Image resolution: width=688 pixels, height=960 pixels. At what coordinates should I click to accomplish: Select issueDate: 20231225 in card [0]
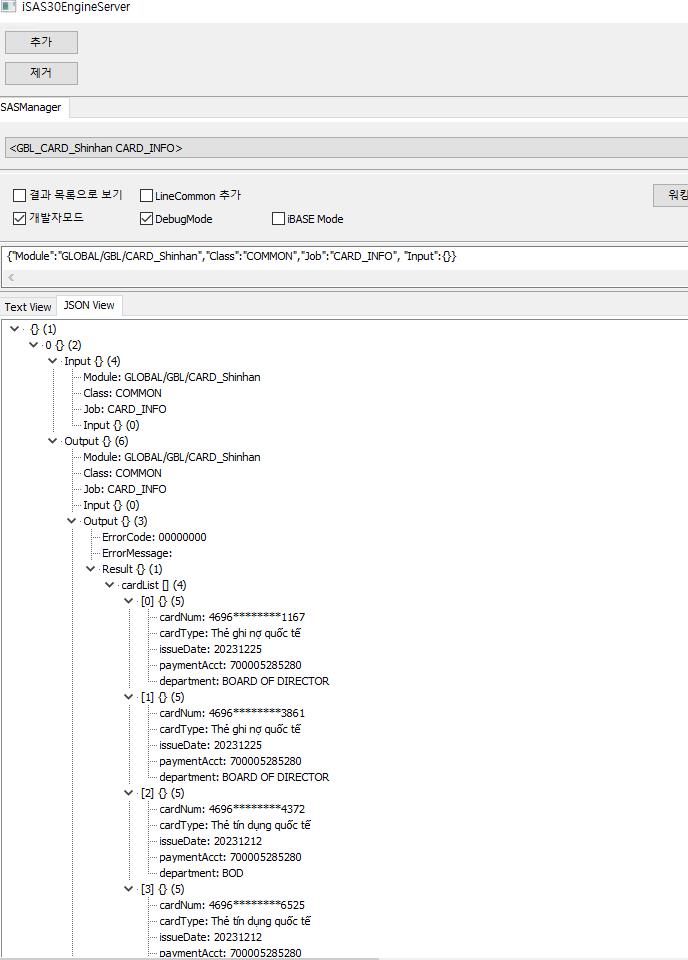(211, 649)
